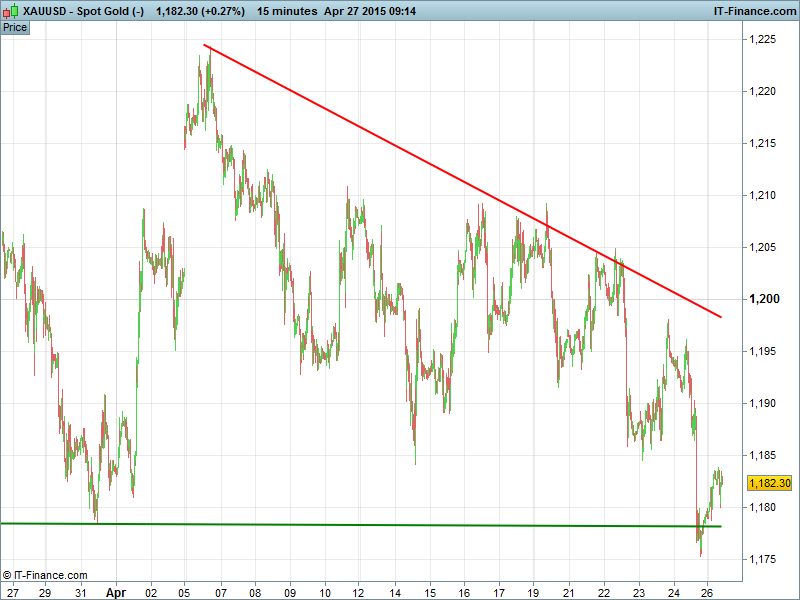This screenshot has width=800, height=600.
Task: Click the © IT-Finance.com copyright text
Action: click(x=45, y=575)
